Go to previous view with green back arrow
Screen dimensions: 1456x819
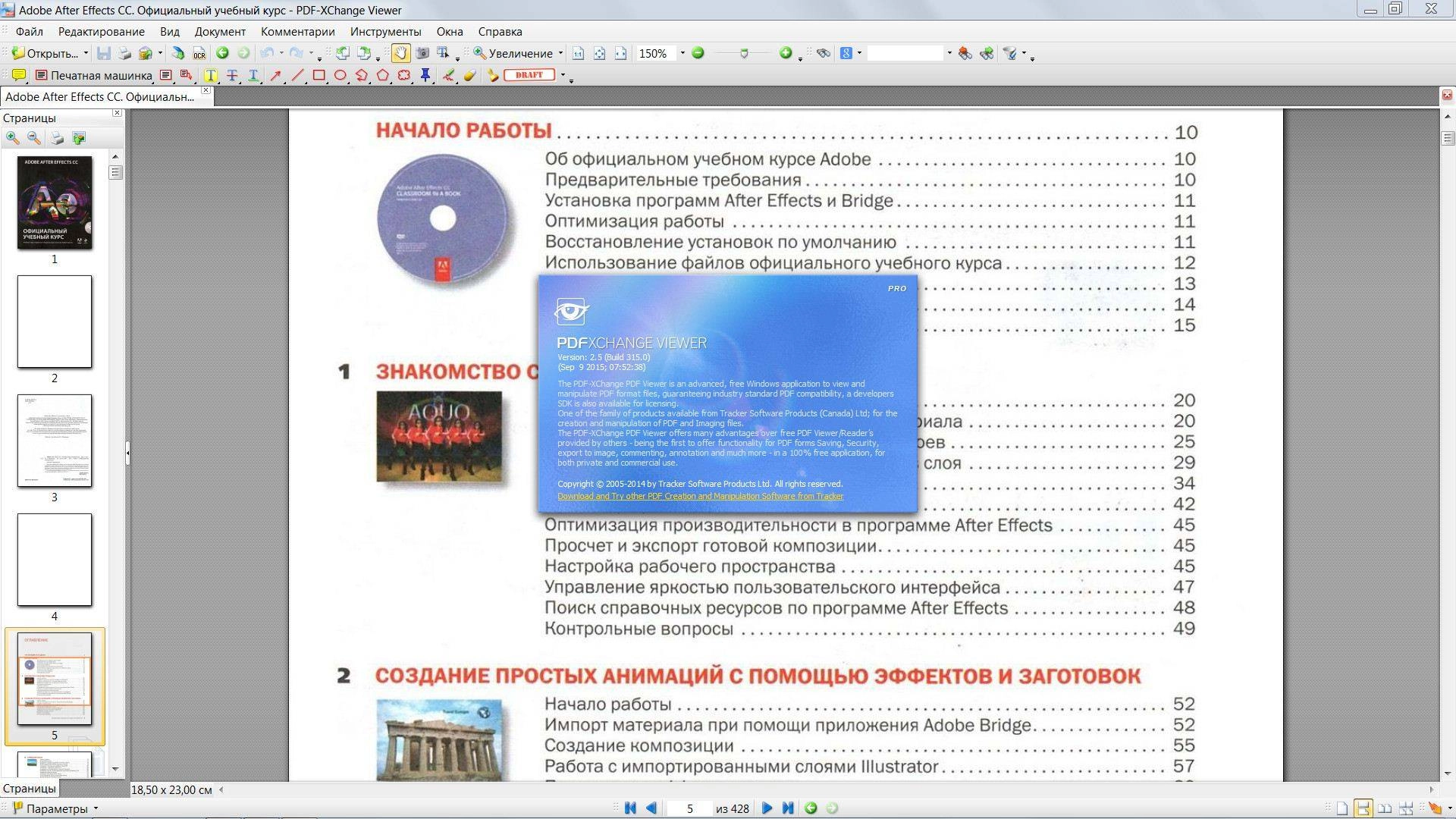[222, 53]
